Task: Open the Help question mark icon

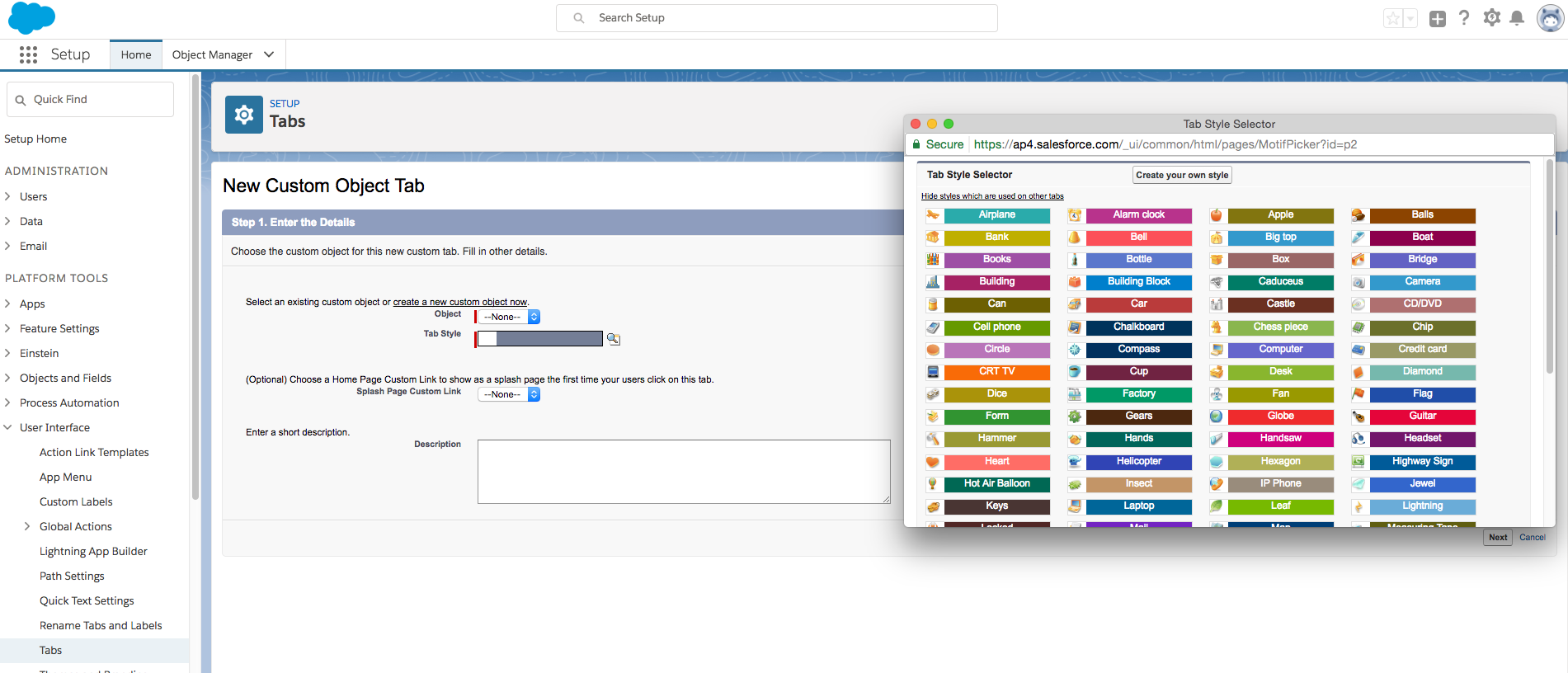Action: (x=1464, y=17)
